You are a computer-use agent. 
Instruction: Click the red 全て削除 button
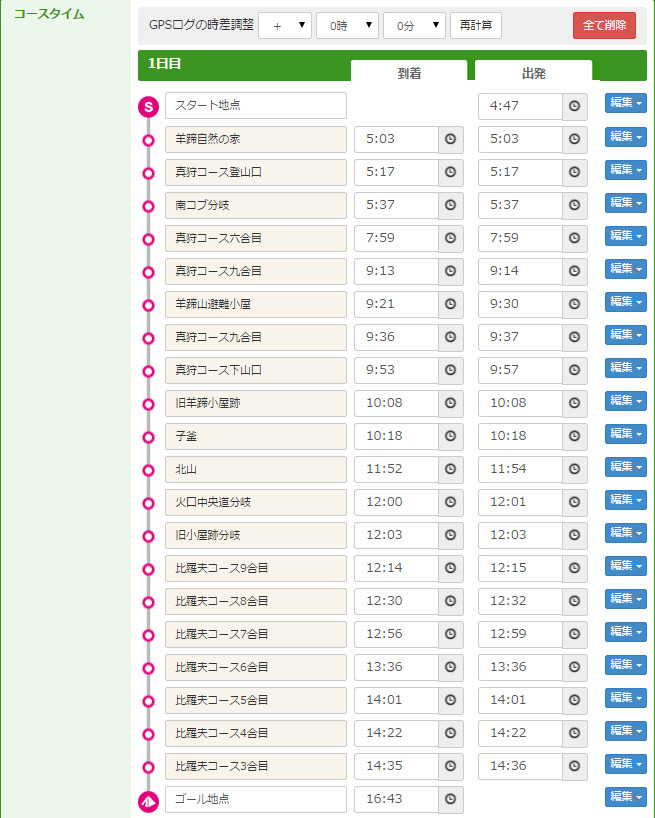604,26
